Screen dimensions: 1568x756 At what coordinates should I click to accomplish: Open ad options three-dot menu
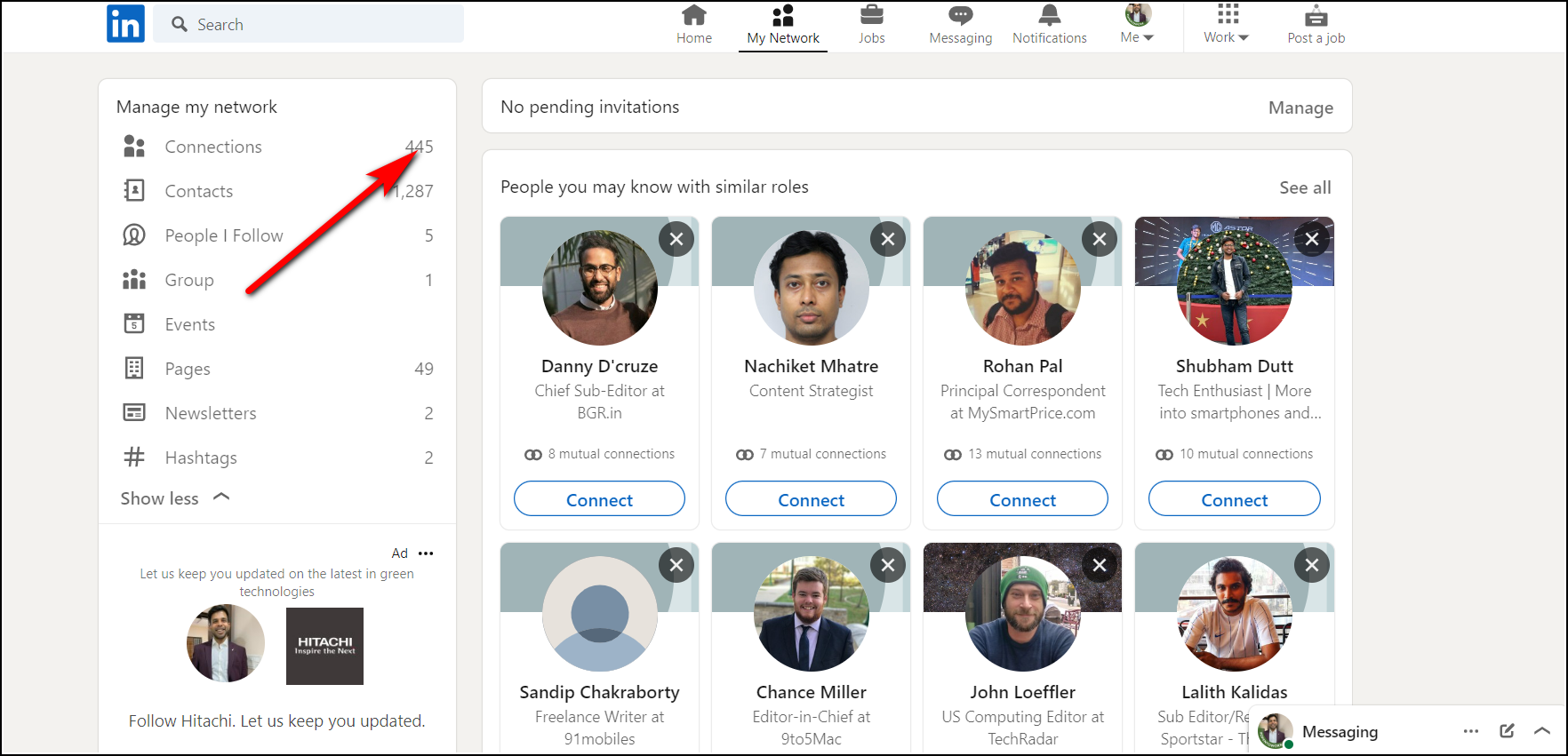[426, 553]
